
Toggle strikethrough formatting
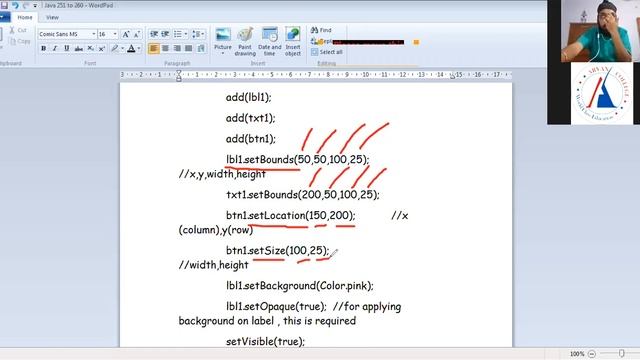78,49
